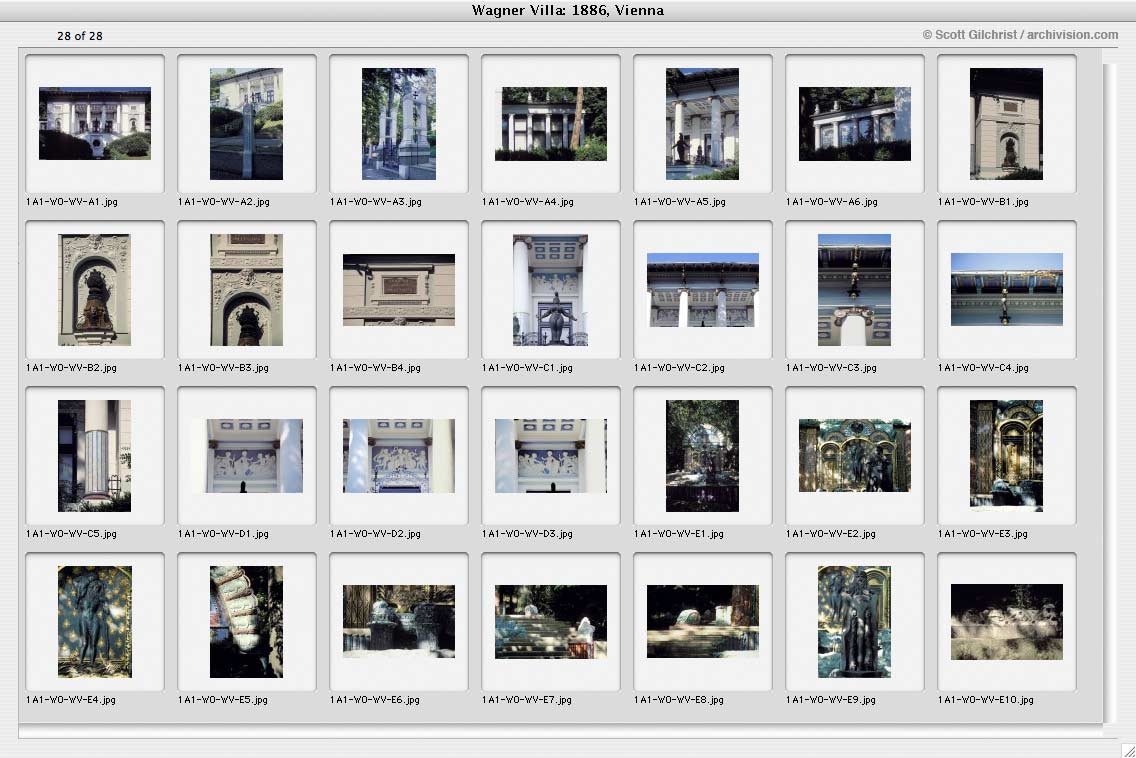Image resolution: width=1136 pixels, height=758 pixels.
Task: Select sculpture thumbnail 1A1-WO-WV-E4.jpg
Action: tap(95, 622)
